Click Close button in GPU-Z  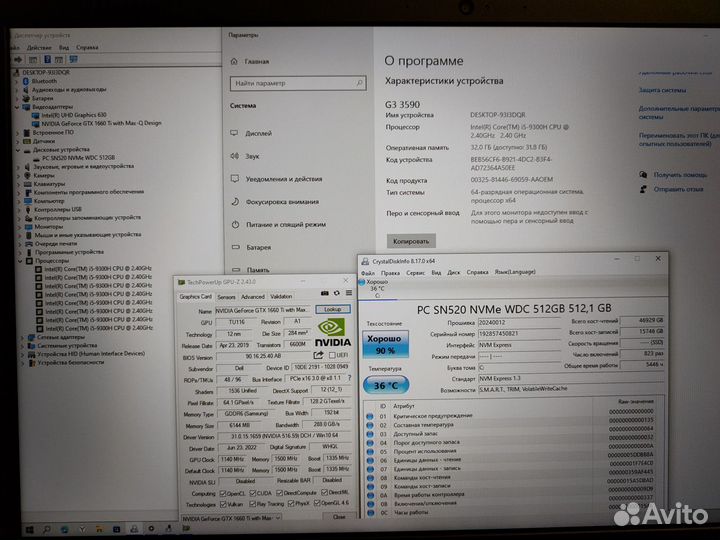[339, 517]
